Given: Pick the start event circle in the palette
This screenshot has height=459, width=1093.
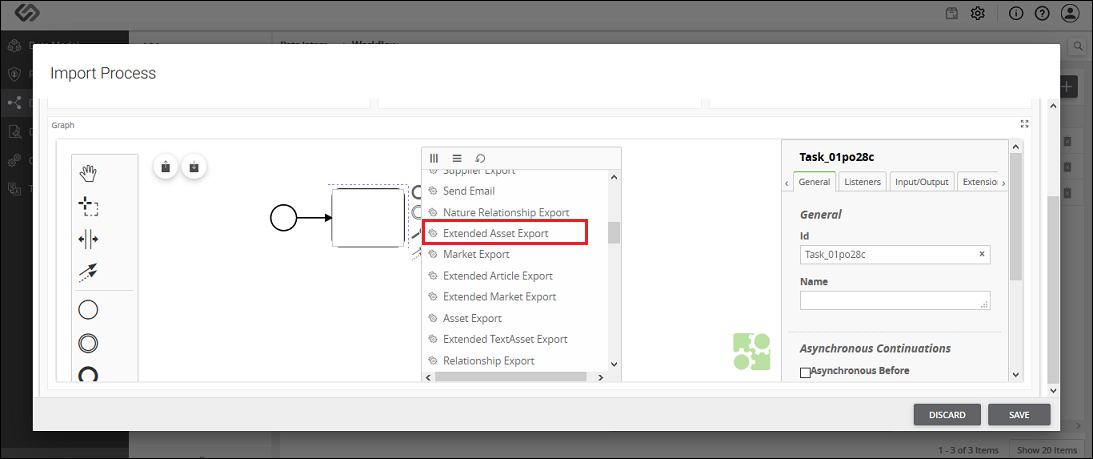Looking at the screenshot, I should [88, 310].
